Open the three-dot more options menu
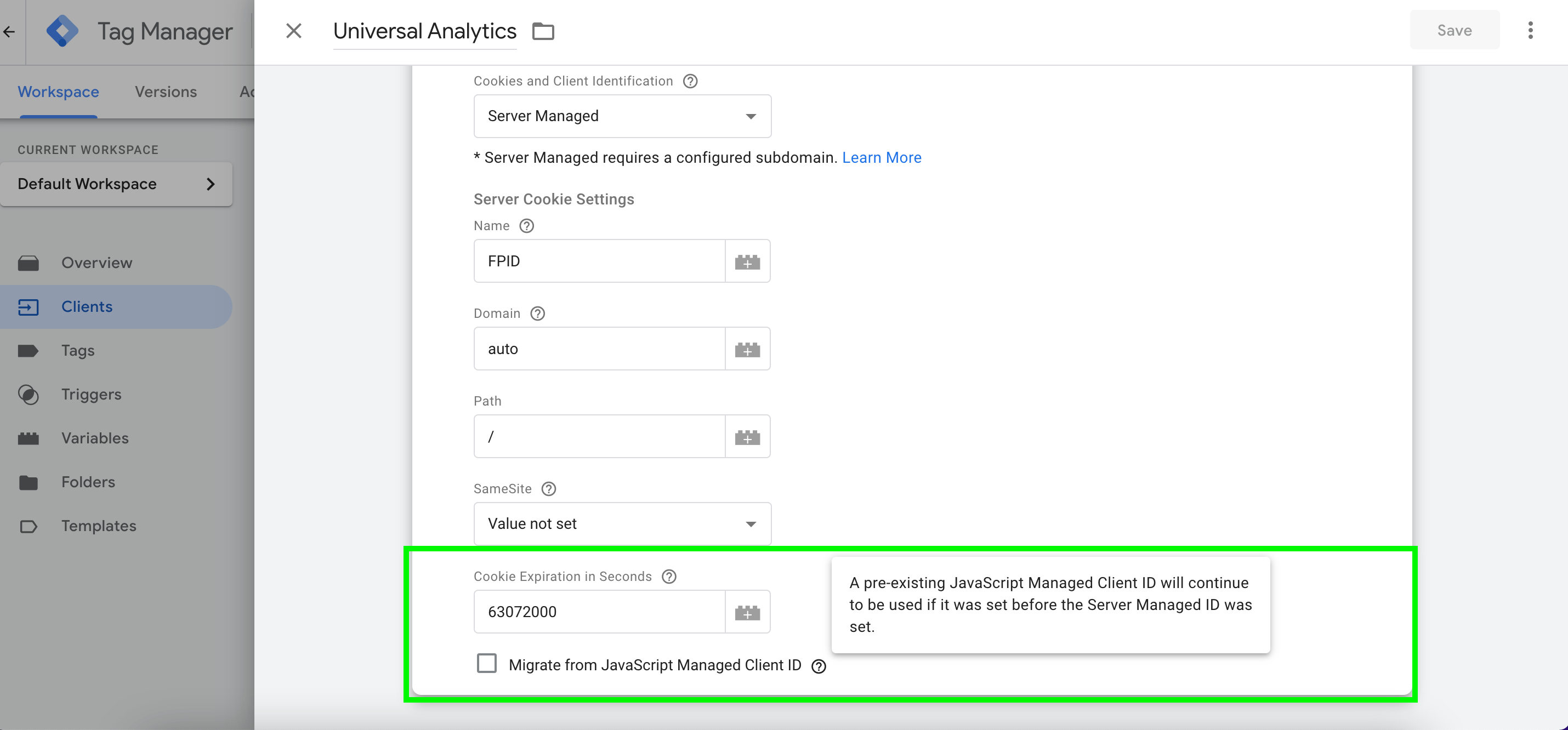 coord(1530,31)
